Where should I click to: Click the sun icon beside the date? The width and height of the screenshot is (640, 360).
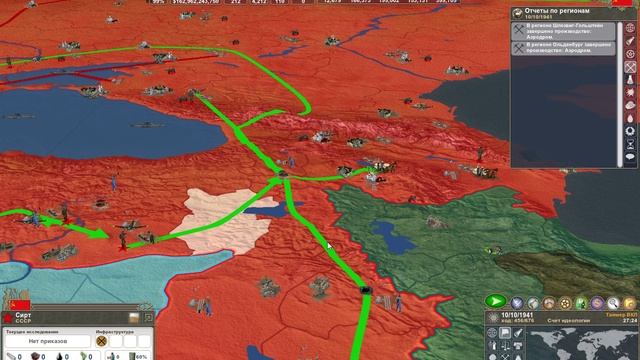[493, 317]
